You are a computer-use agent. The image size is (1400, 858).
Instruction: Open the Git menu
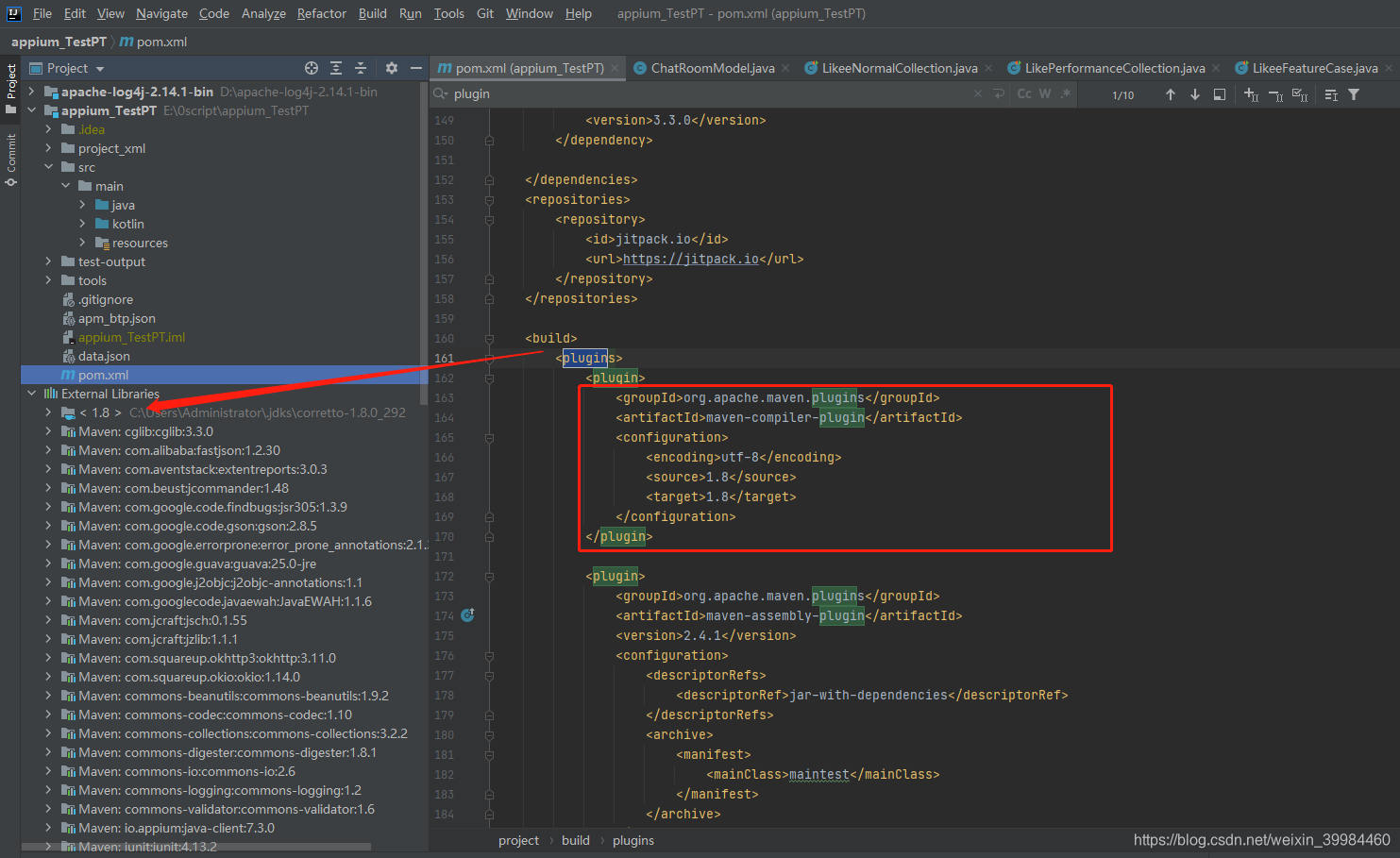point(485,13)
